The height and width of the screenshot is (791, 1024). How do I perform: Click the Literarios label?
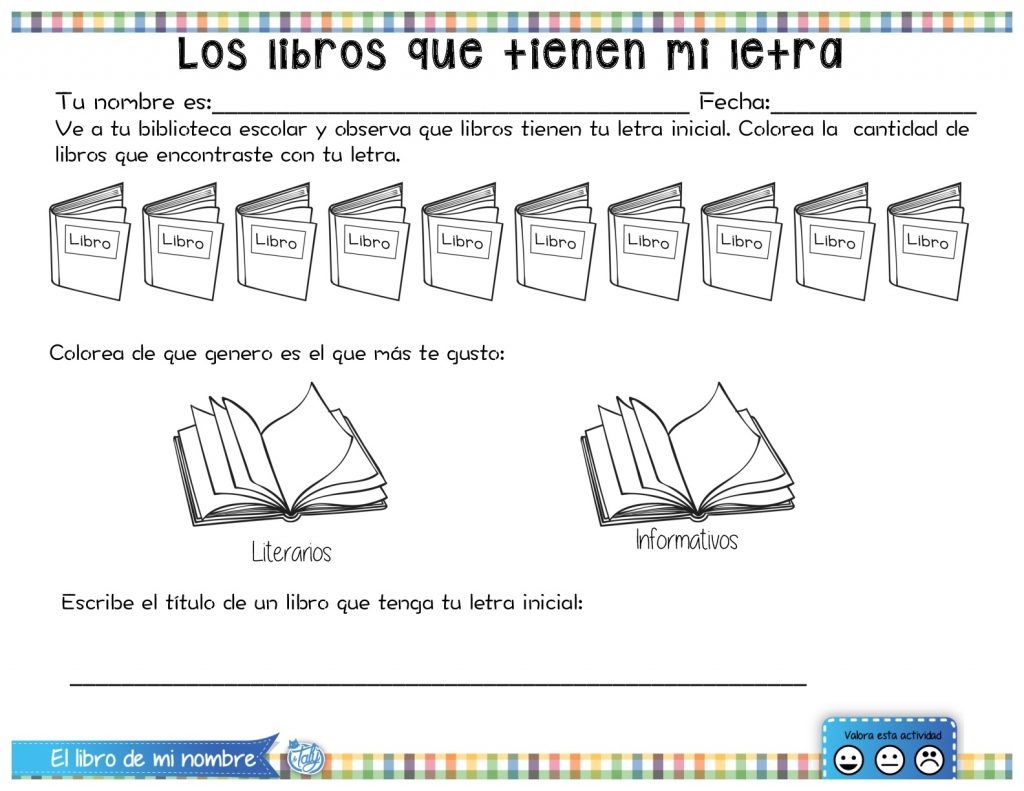291,553
